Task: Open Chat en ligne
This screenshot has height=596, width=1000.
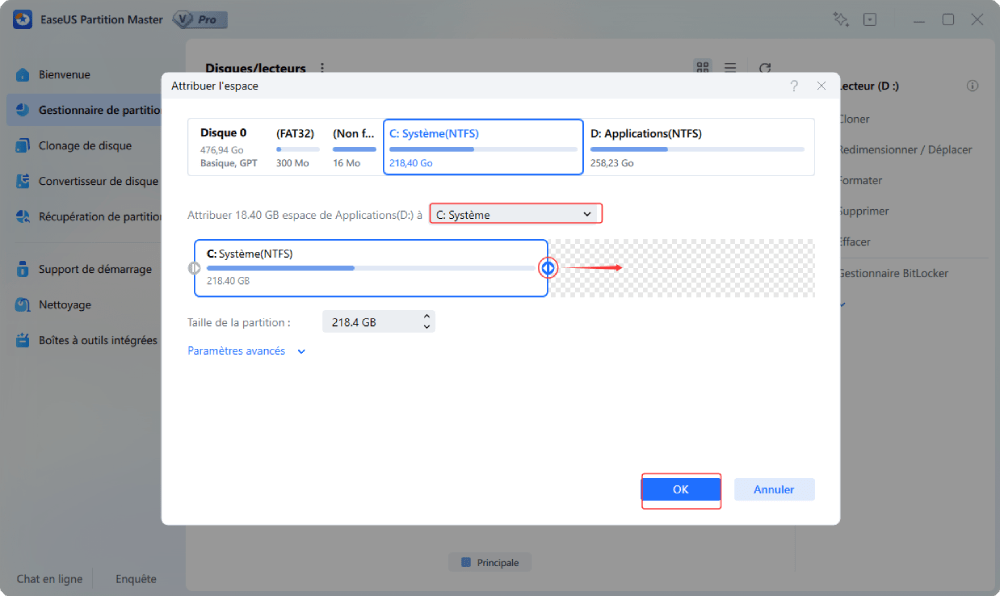Action: point(49,579)
